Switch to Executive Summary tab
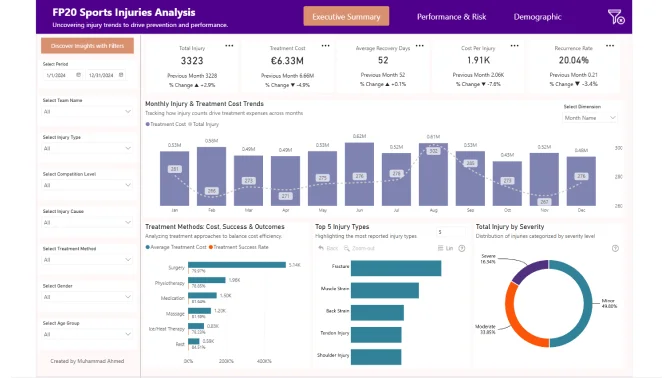The height and width of the screenshot is (378, 672). click(346, 16)
